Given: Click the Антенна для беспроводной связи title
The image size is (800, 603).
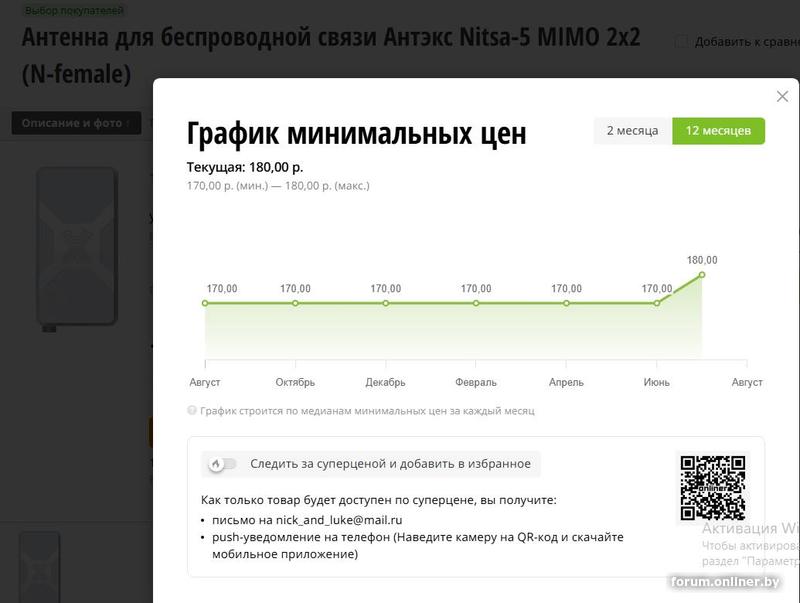Looking at the screenshot, I should pos(331,55).
